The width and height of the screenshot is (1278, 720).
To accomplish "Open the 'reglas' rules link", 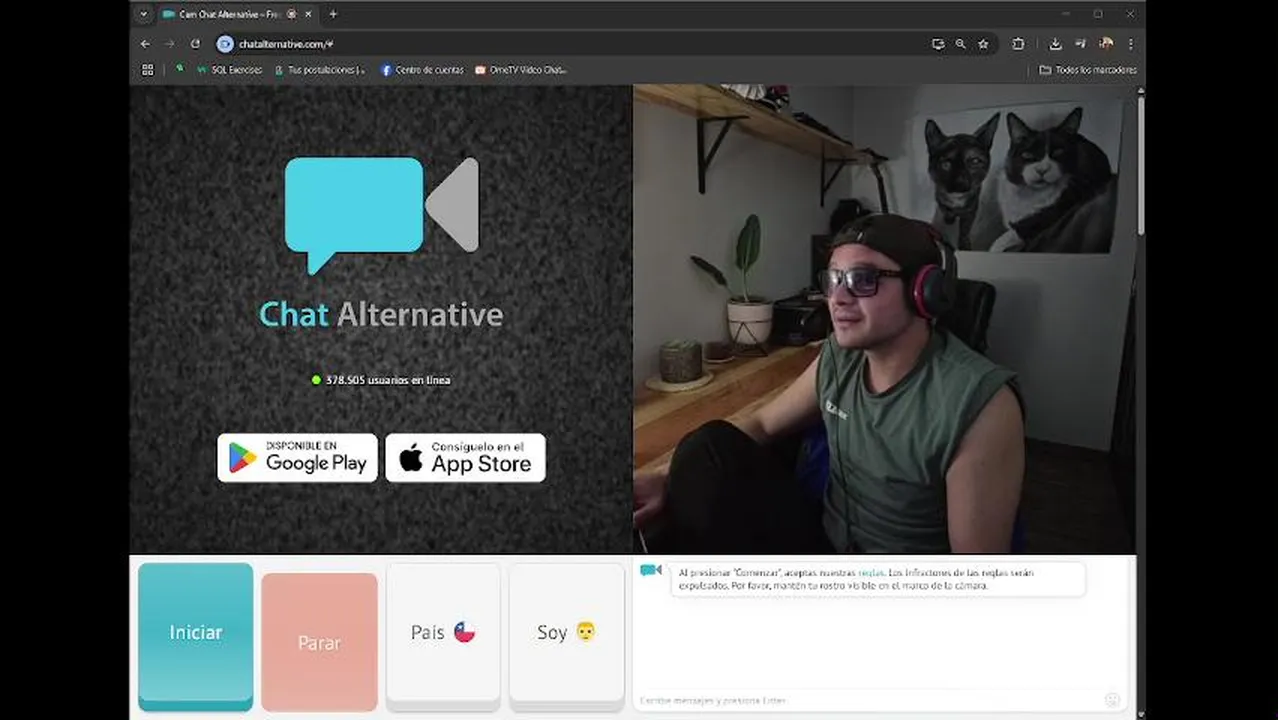I will pyautogui.click(x=871, y=573).
